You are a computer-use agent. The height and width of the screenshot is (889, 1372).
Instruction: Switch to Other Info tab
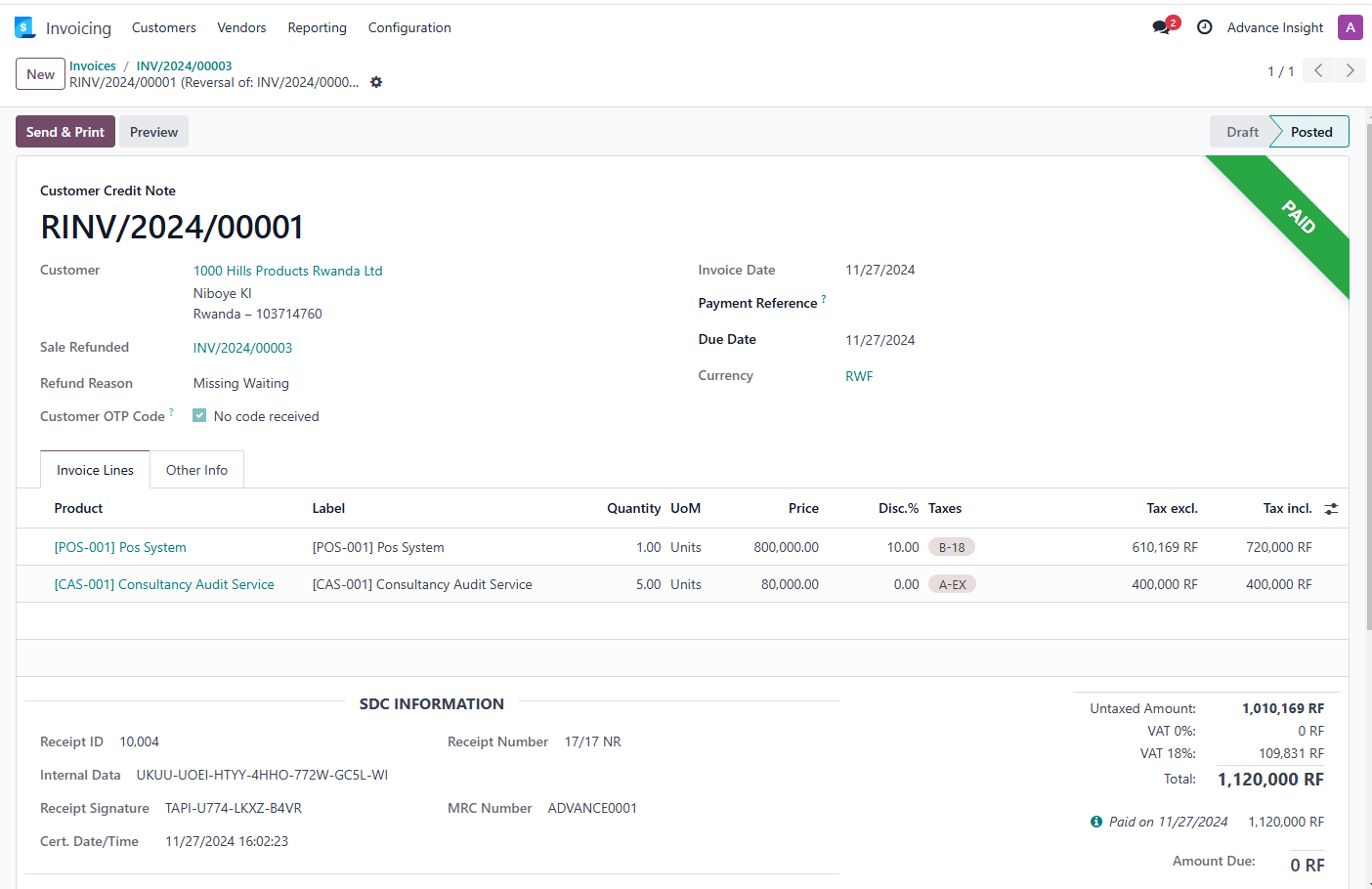pos(196,470)
